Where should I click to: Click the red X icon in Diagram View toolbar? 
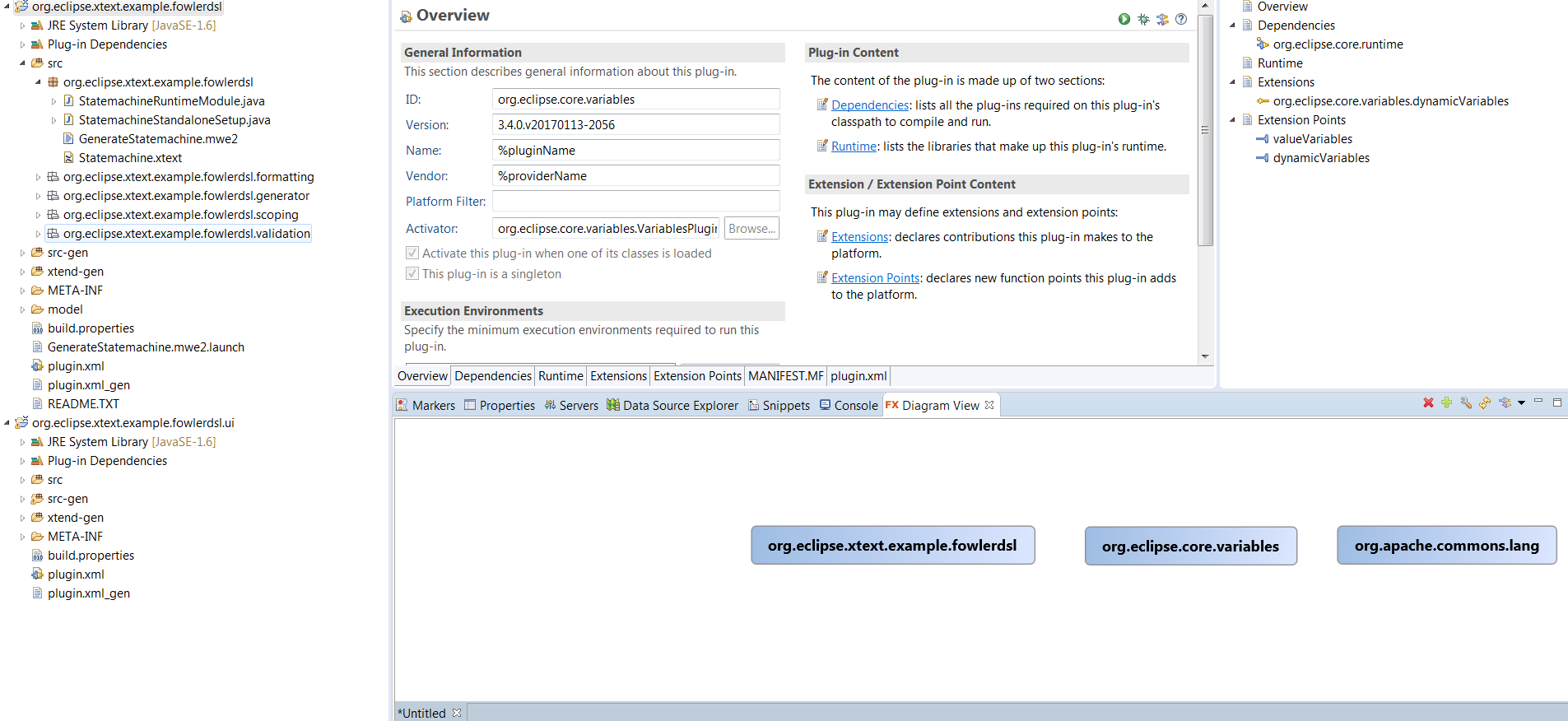click(1428, 402)
